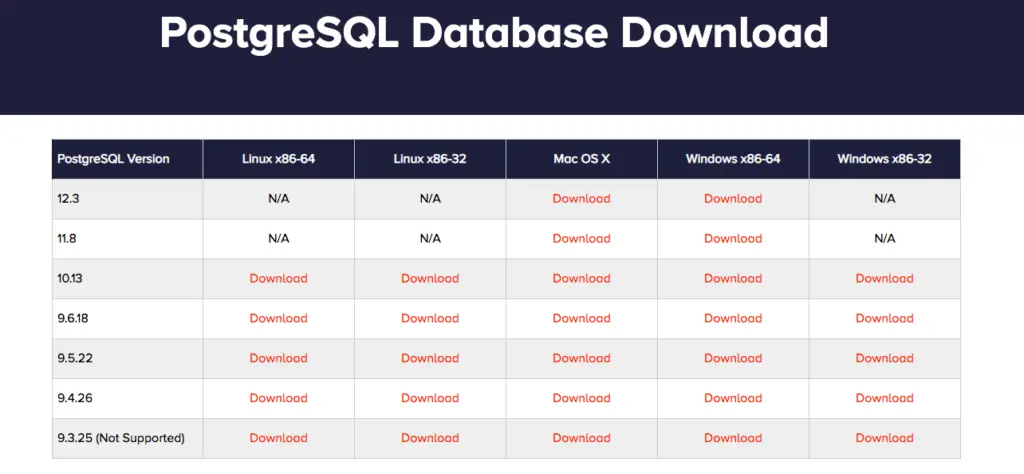Image resolution: width=1024 pixels, height=474 pixels.
Task: Select the 10.13 version cell
Action: pos(127,279)
